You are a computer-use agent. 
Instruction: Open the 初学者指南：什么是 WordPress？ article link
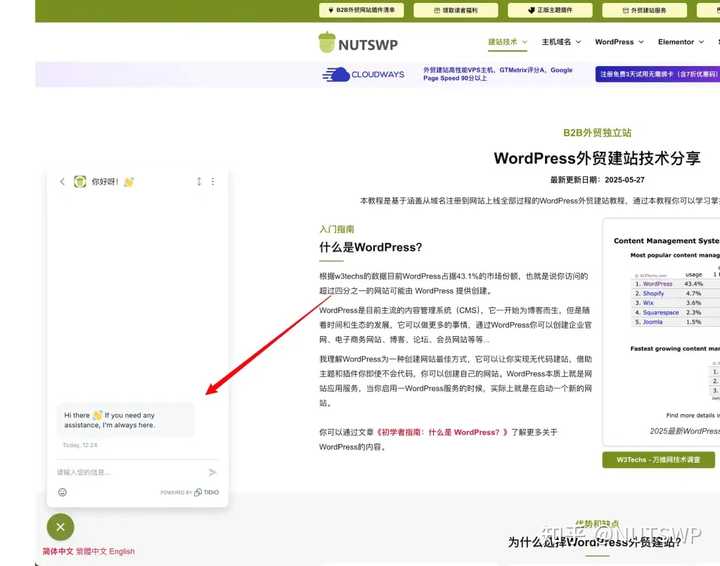tap(442, 432)
